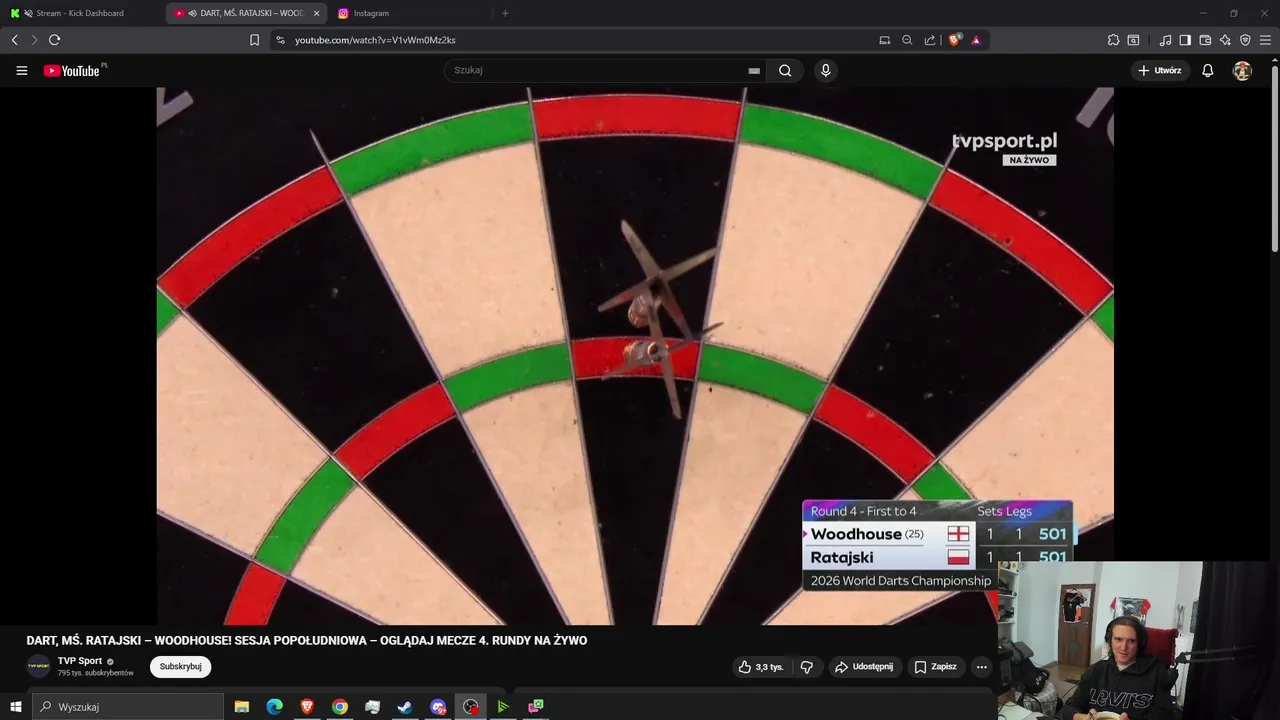
Task: Open the Brave playlist music note icon
Action: 1165,40
